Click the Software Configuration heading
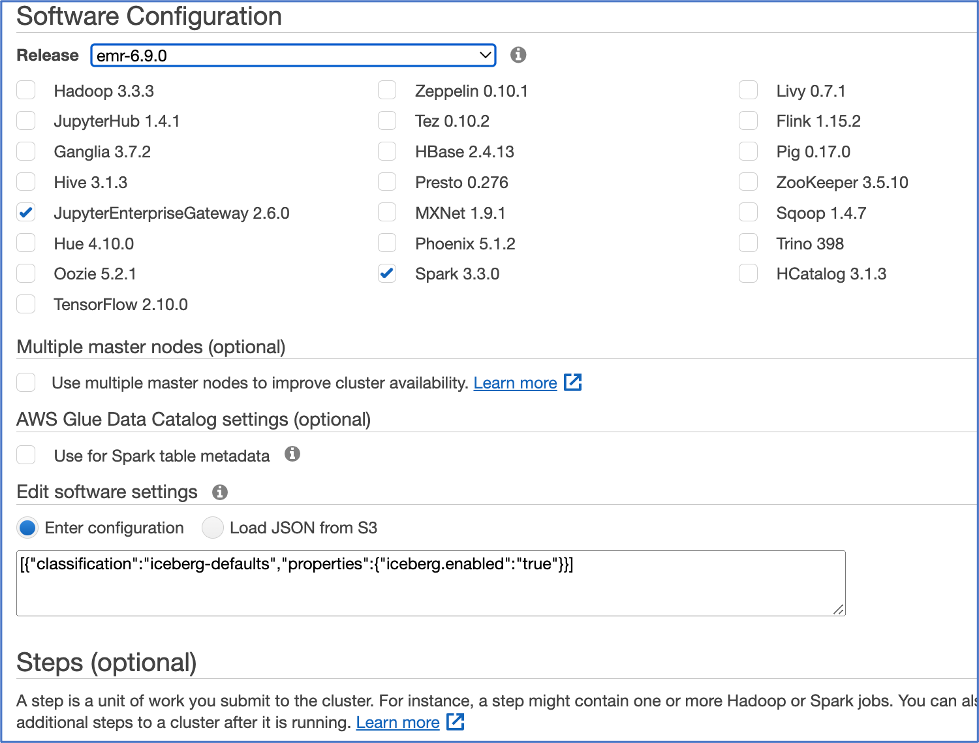Image resolution: width=979 pixels, height=743 pixels. [149, 16]
